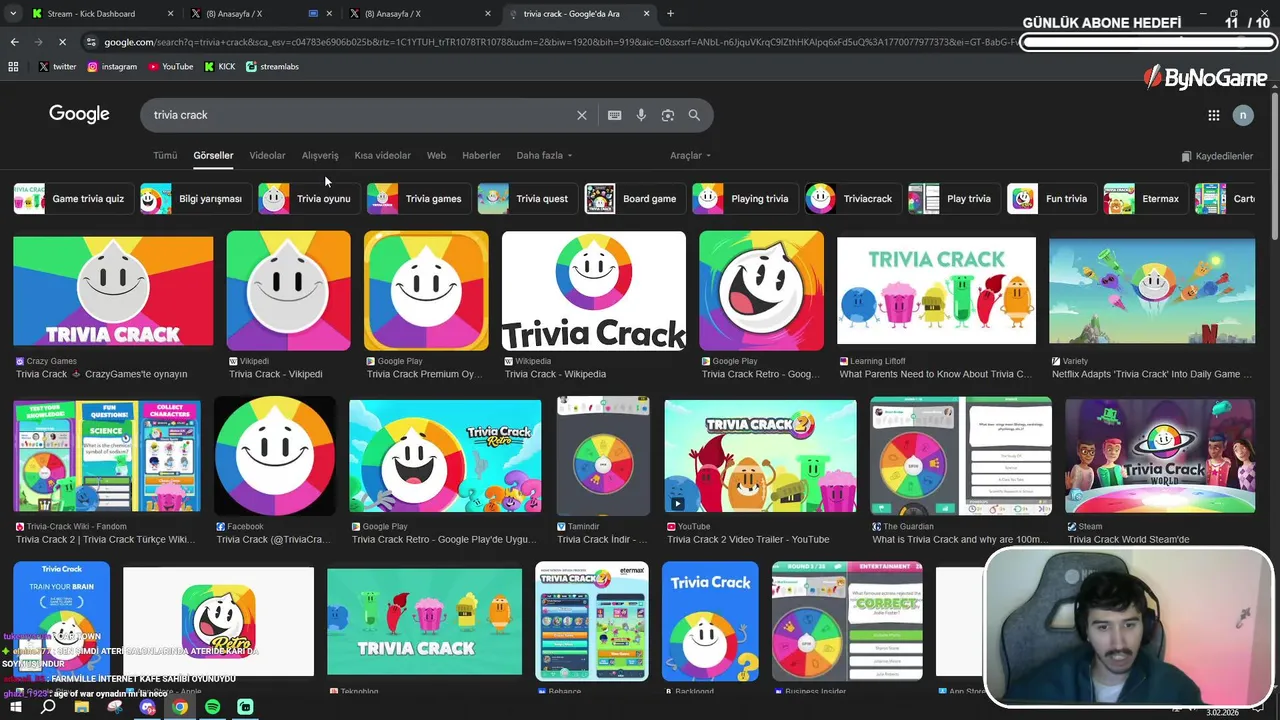Open Kaydedilenler saved items
The width and height of the screenshot is (1280, 720).
[x=1217, y=156]
